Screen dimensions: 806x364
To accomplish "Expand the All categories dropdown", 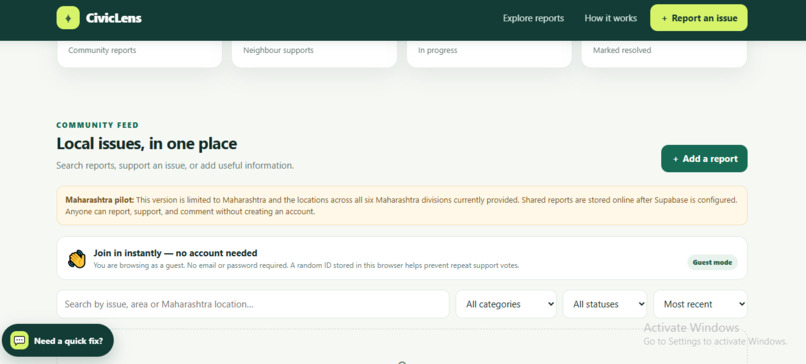I will (x=506, y=304).
